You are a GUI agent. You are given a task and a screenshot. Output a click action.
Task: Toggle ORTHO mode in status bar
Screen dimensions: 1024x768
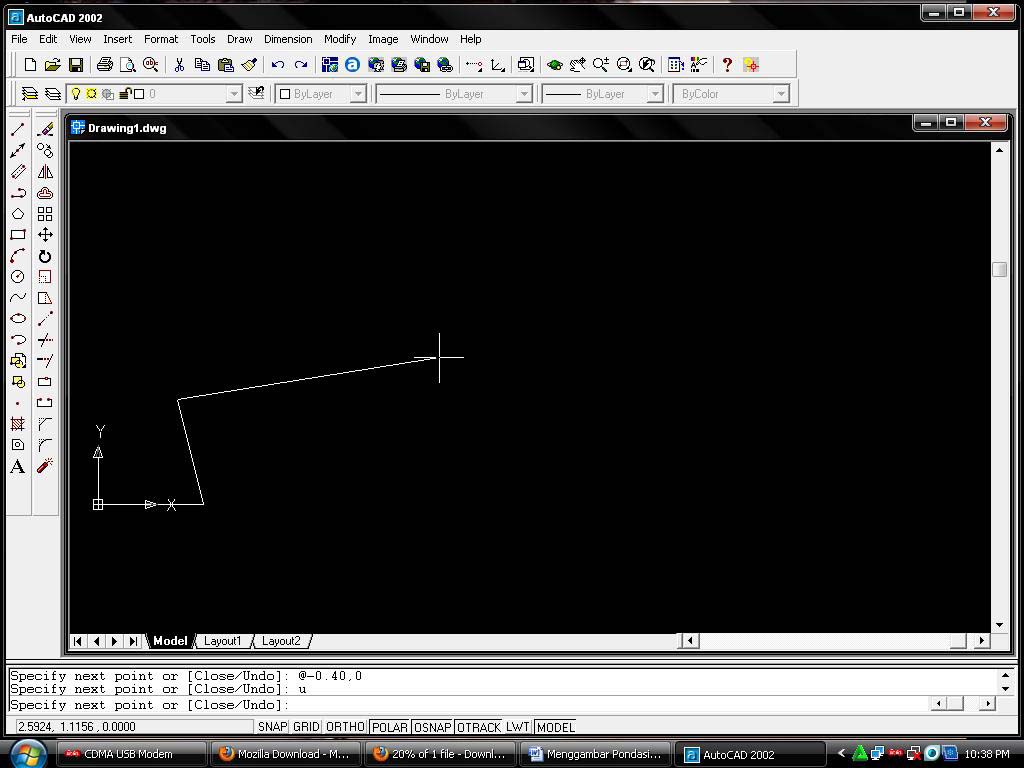[x=345, y=727]
